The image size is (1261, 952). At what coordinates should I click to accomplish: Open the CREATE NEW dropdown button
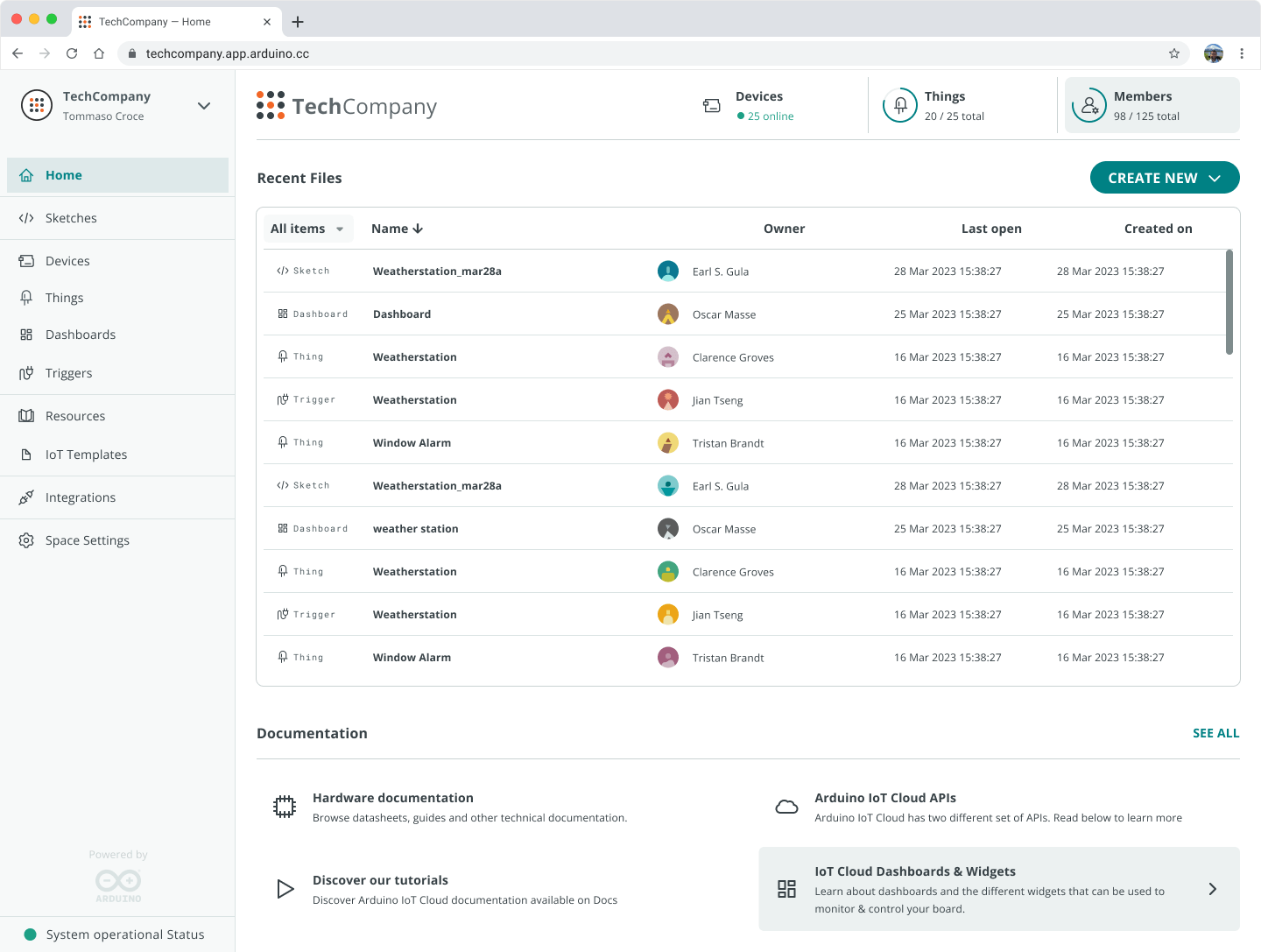(1164, 178)
